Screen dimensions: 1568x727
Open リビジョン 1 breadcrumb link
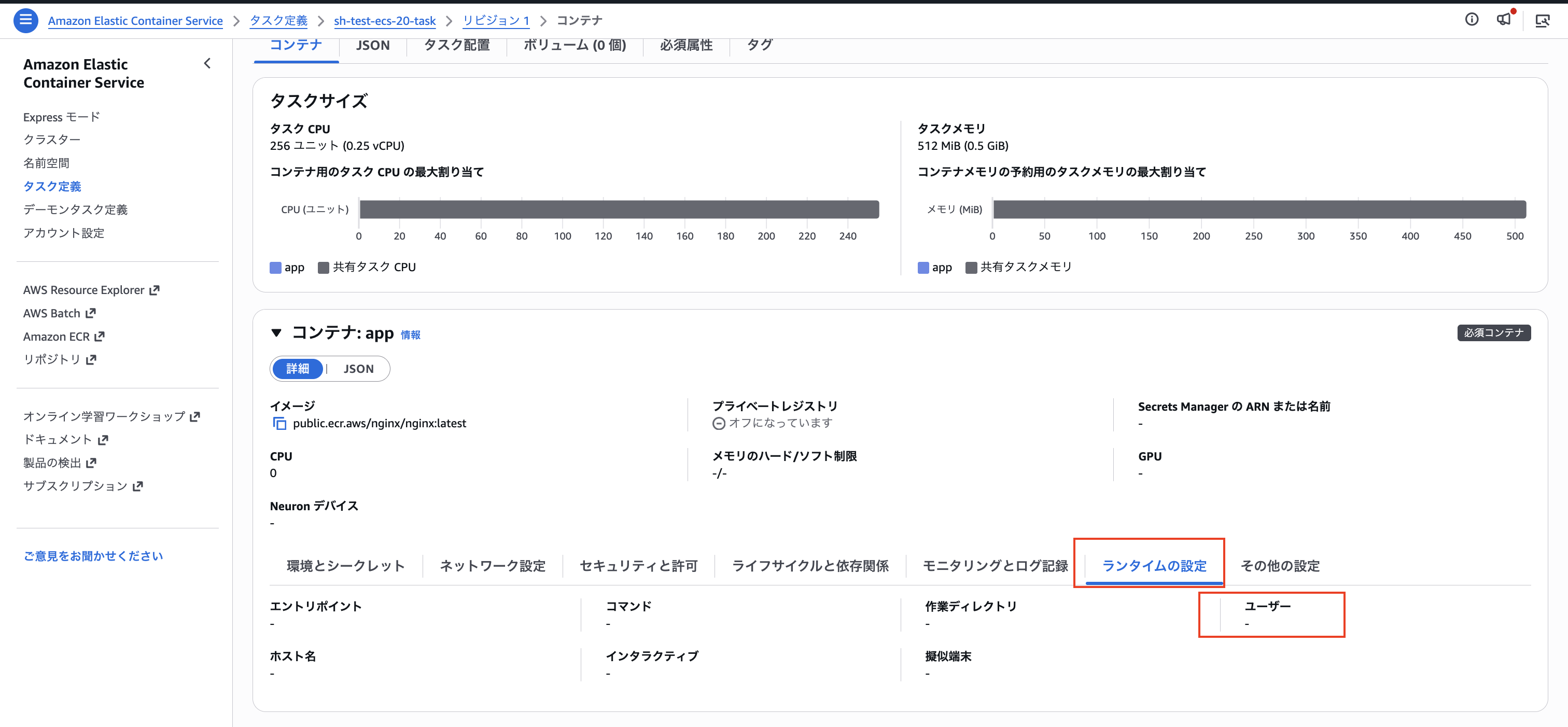pyautogui.click(x=496, y=21)
